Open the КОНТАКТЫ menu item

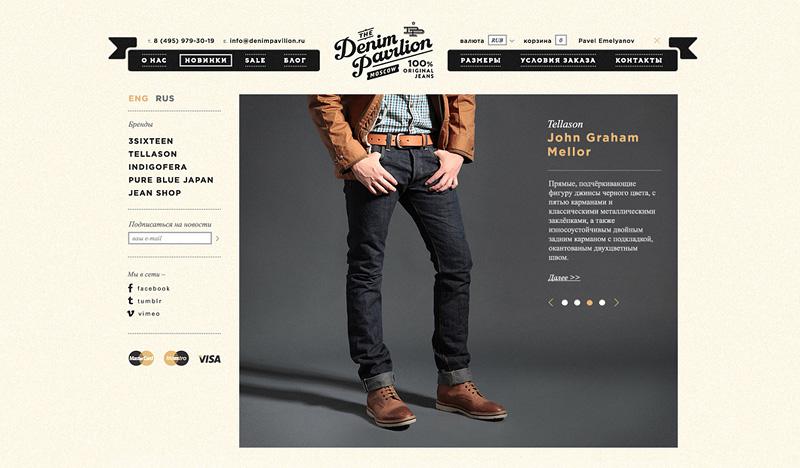click(639, 60)
